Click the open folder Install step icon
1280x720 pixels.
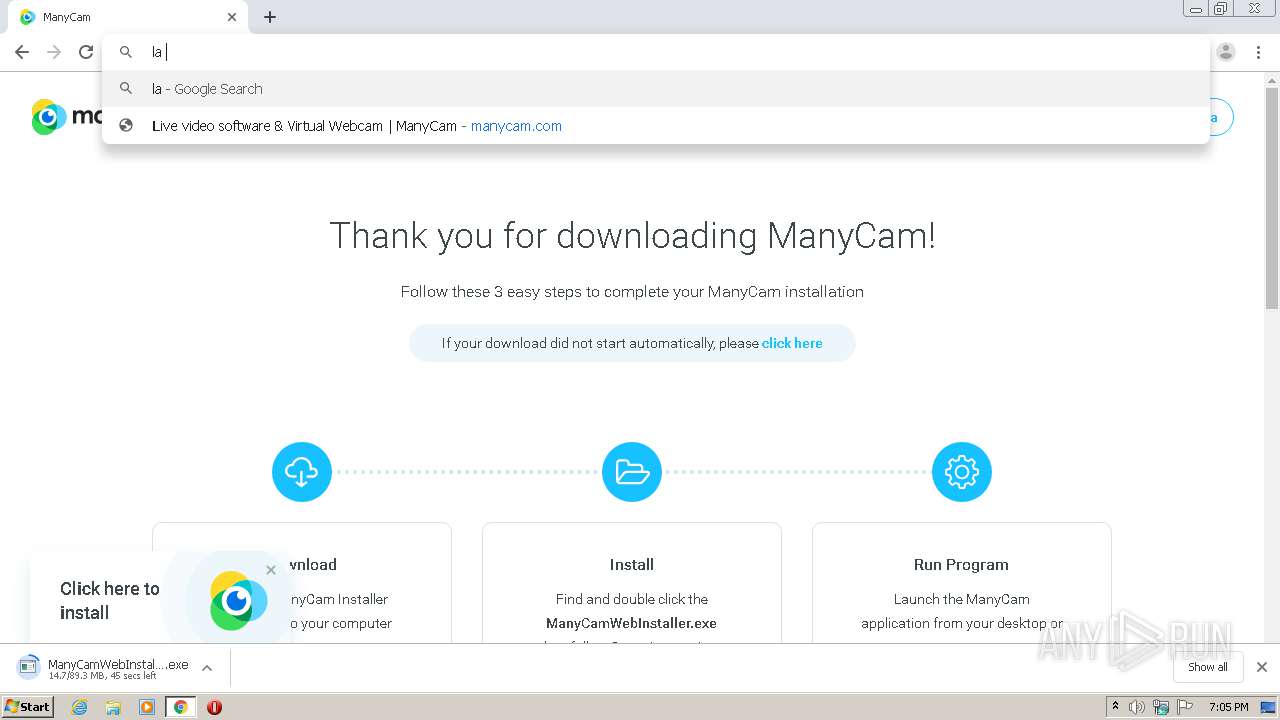click(632, 472)
